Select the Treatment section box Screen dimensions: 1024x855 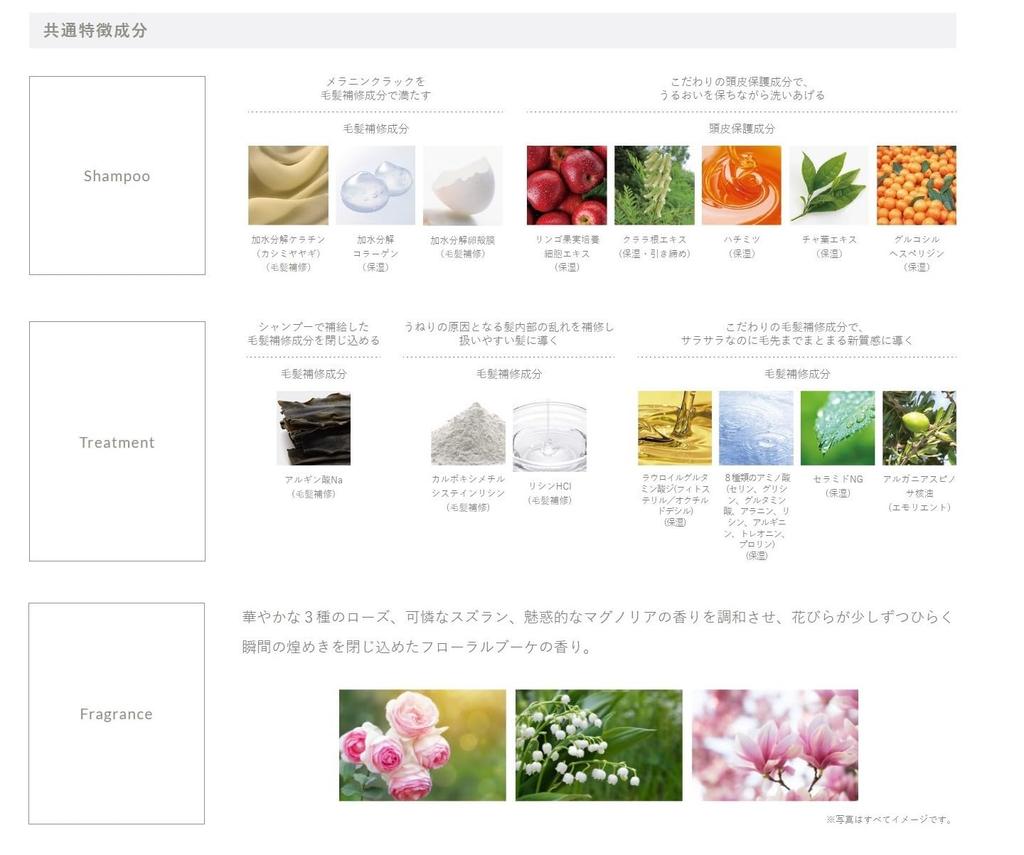click(116, 441)
